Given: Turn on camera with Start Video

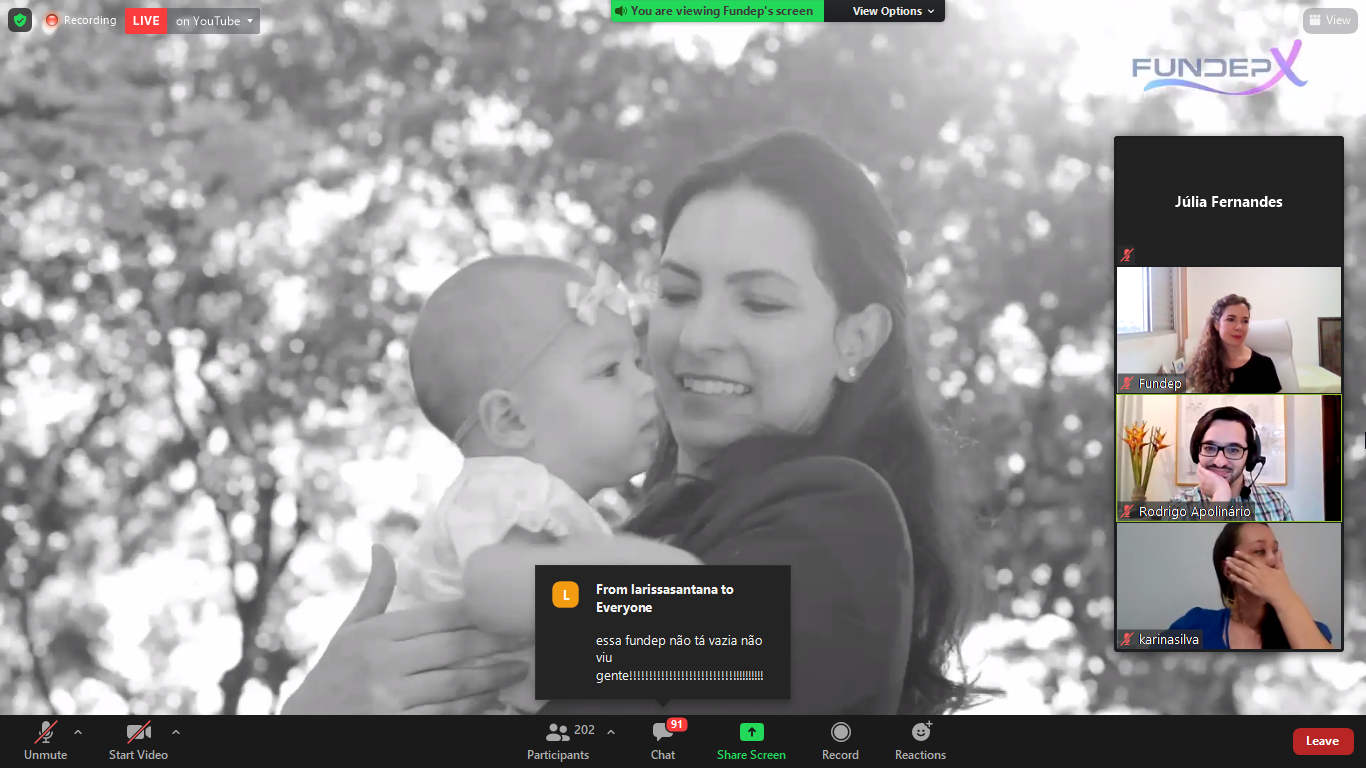Looking at the screenshot, I should tap(138, 732).
